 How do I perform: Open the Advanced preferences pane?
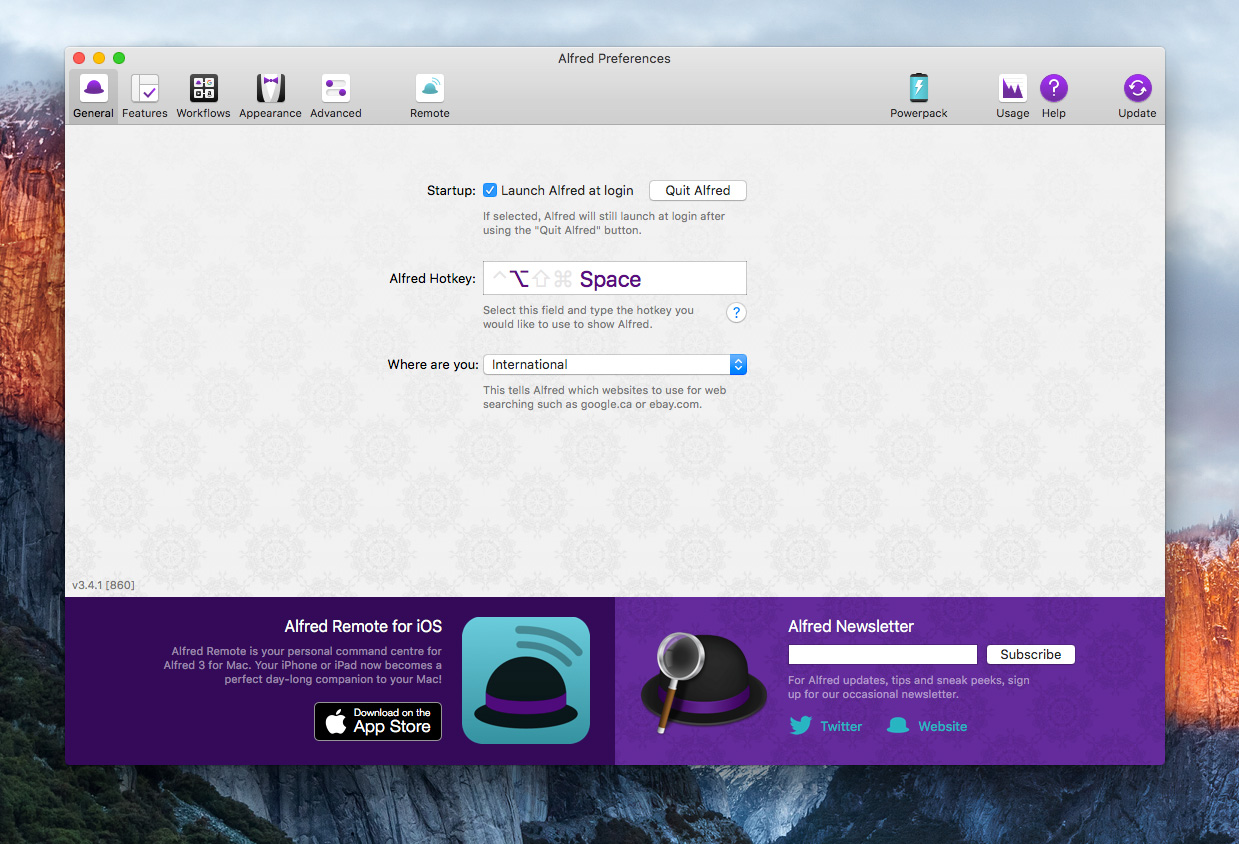(335, 95)
